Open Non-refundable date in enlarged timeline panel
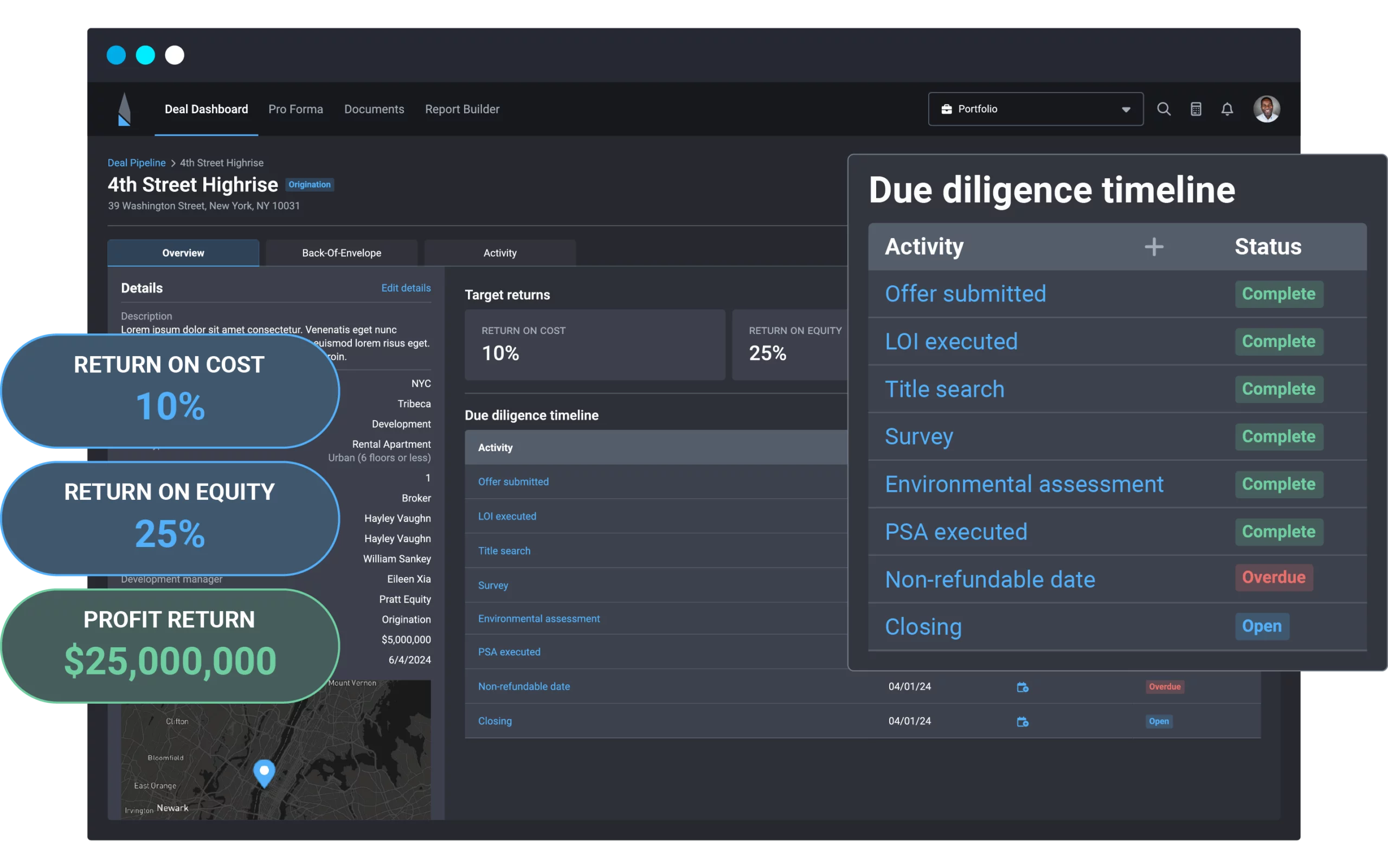Screen dimensions: 1388x868 (989, 580)
